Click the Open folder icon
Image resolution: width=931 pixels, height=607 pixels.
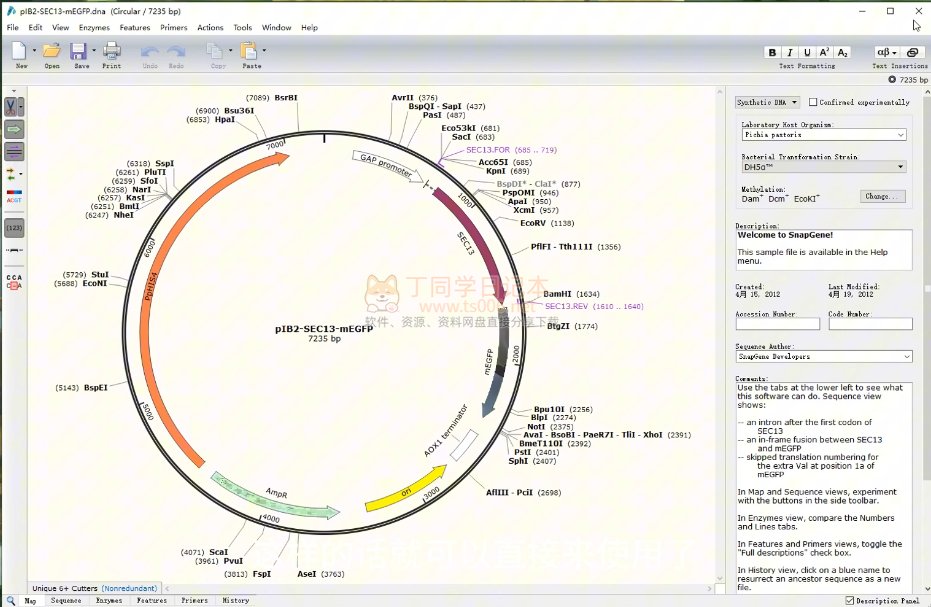coord(51,52)
